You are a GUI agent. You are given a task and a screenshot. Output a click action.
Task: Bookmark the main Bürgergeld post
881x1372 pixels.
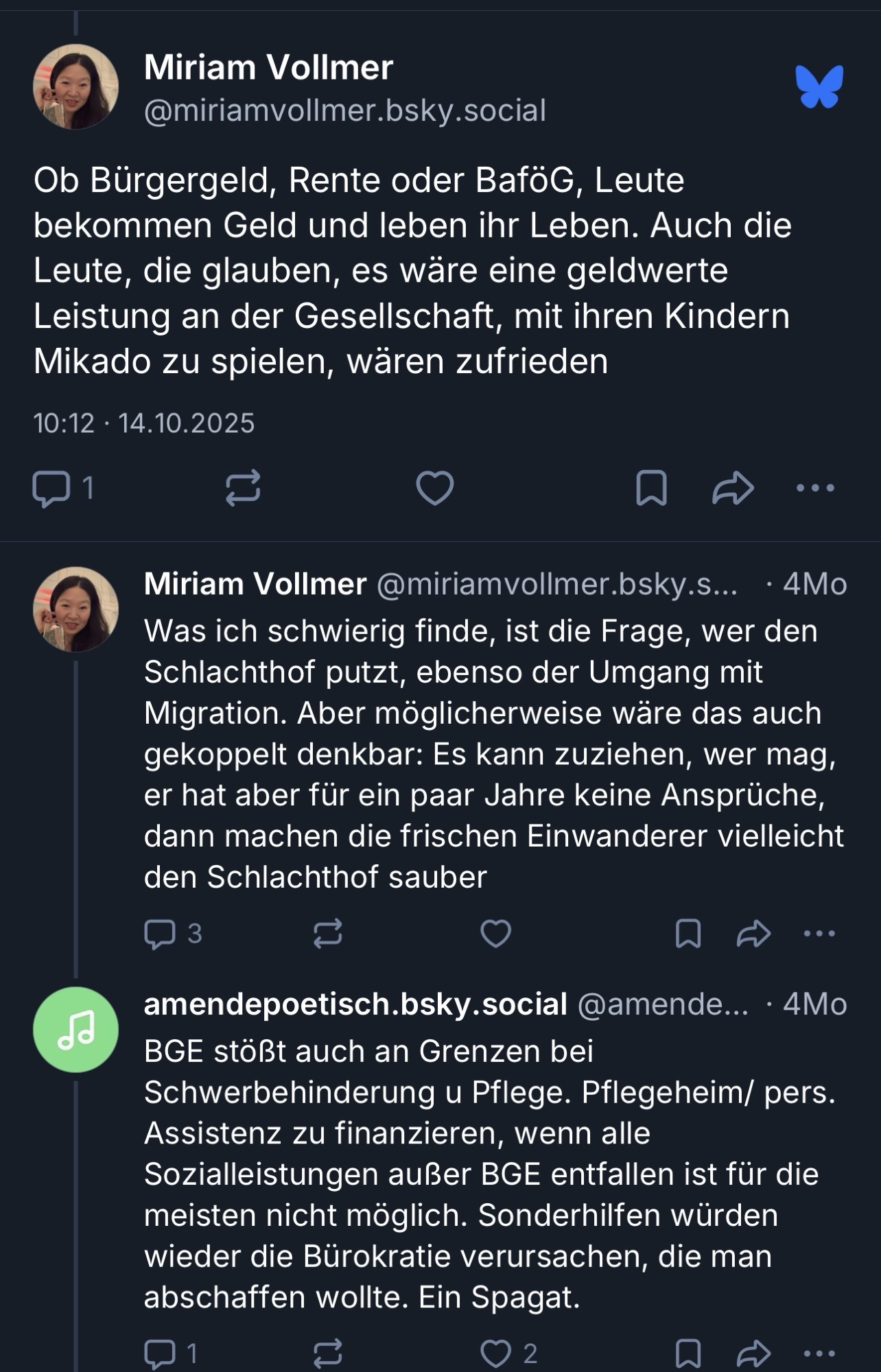tap(651, 488)
